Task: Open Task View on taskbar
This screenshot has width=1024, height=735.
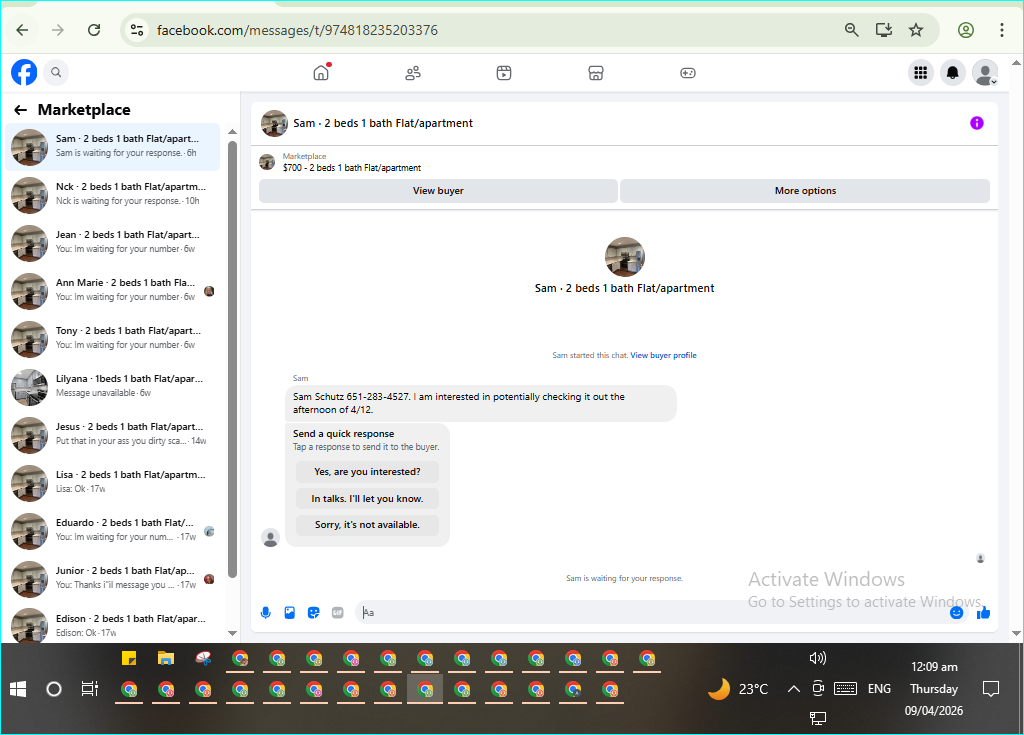Action: [x=89, y=689]
